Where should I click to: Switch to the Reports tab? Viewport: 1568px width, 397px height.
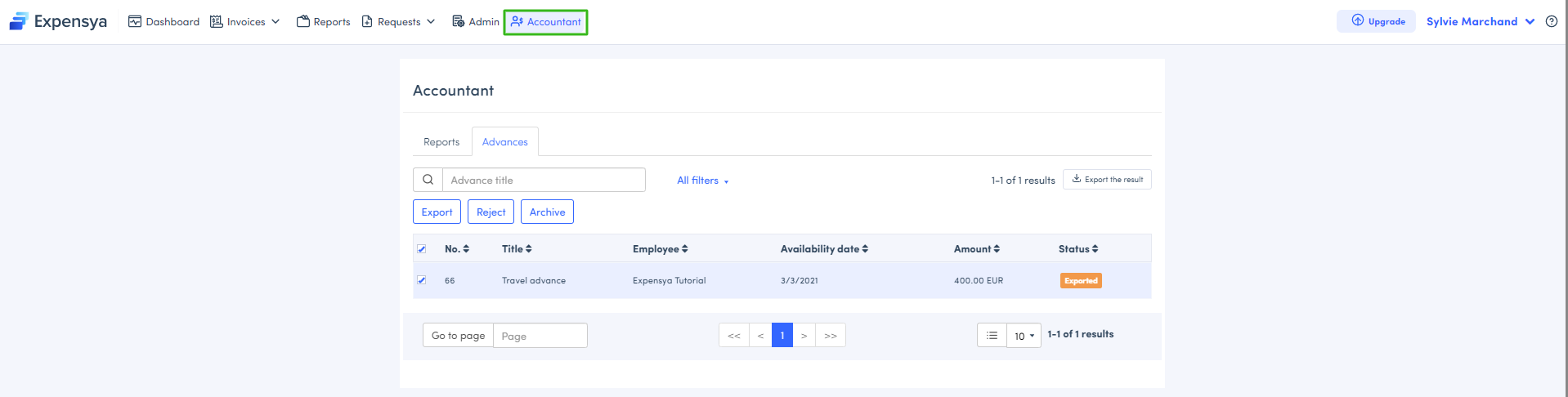pyautogui.click(x=441, y=142)
